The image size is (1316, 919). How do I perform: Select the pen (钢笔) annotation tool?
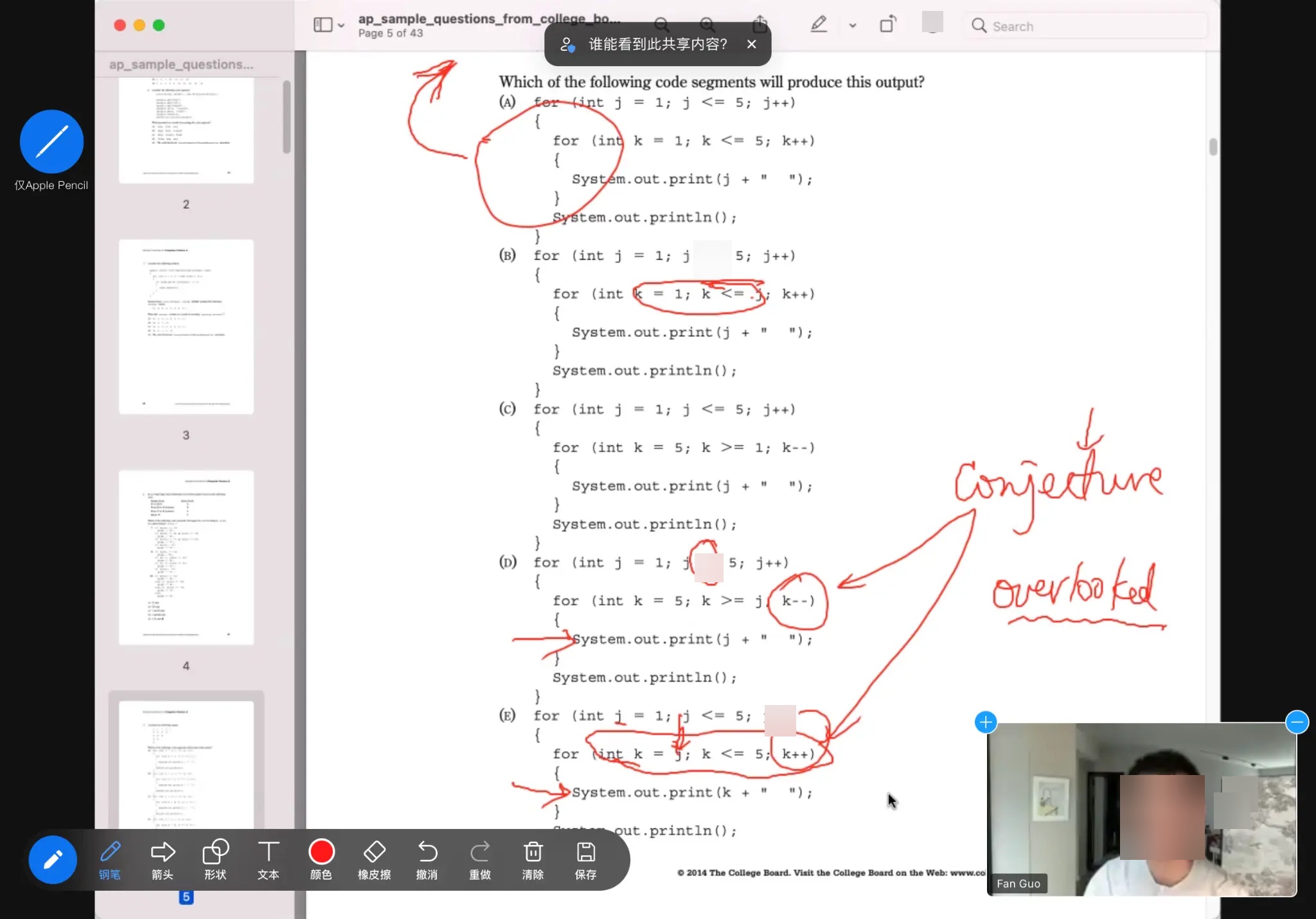click(110, 859)
